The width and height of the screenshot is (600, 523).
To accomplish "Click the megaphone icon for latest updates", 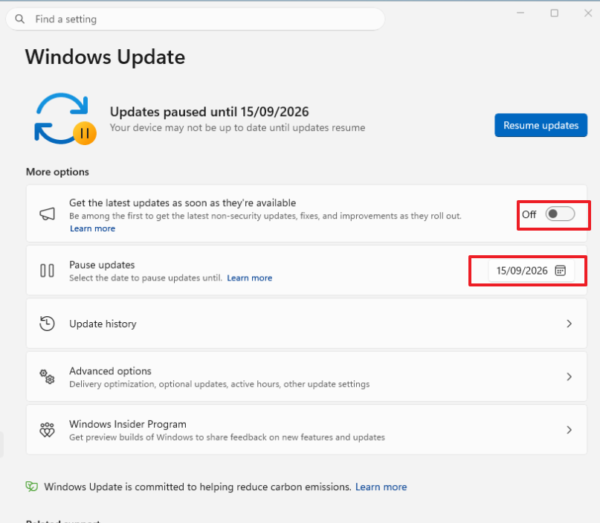I will click(x=47, y=214).
